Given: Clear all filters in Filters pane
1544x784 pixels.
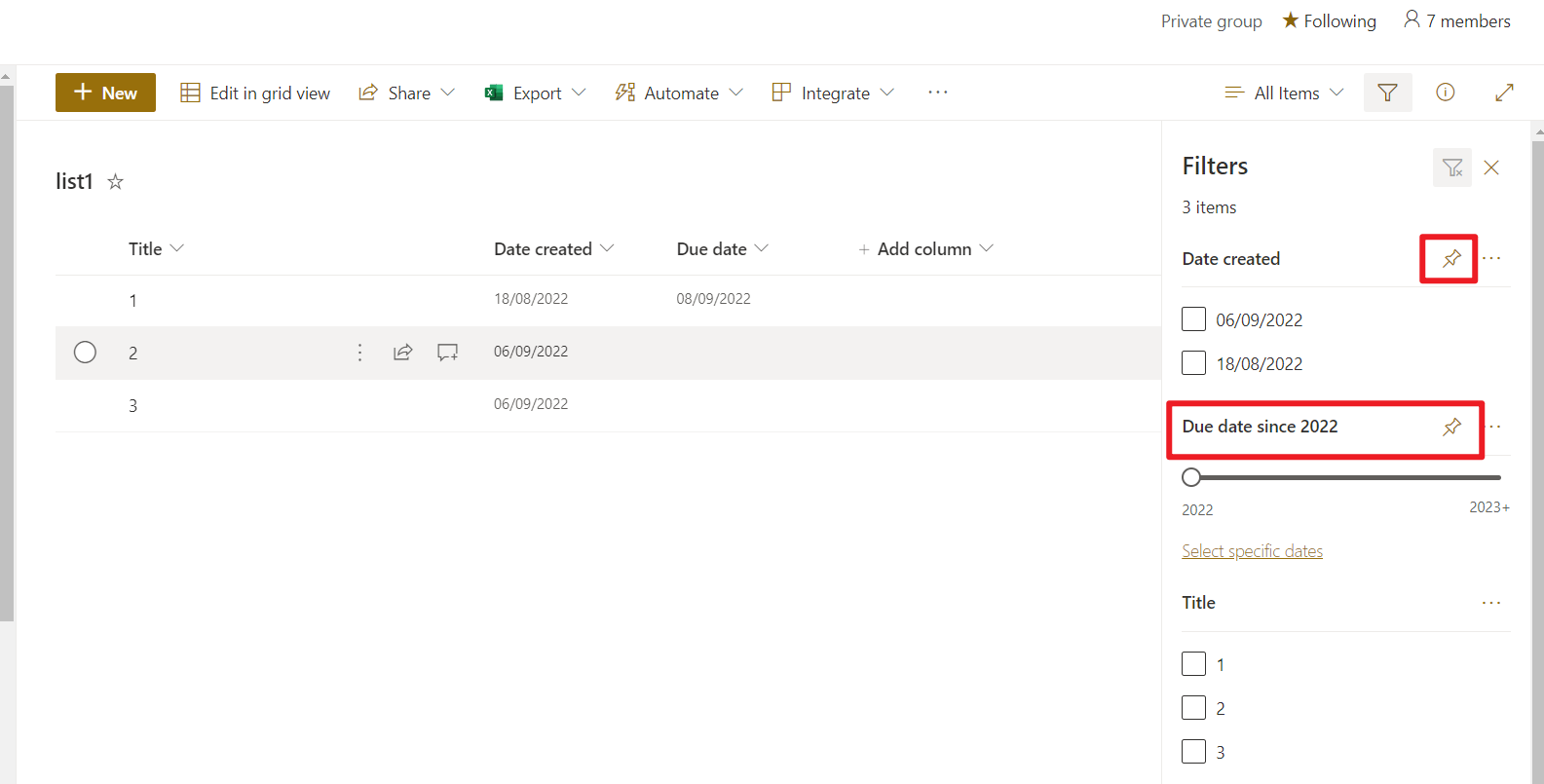Looking at the screenshot, I should (x=1452, y=168).
